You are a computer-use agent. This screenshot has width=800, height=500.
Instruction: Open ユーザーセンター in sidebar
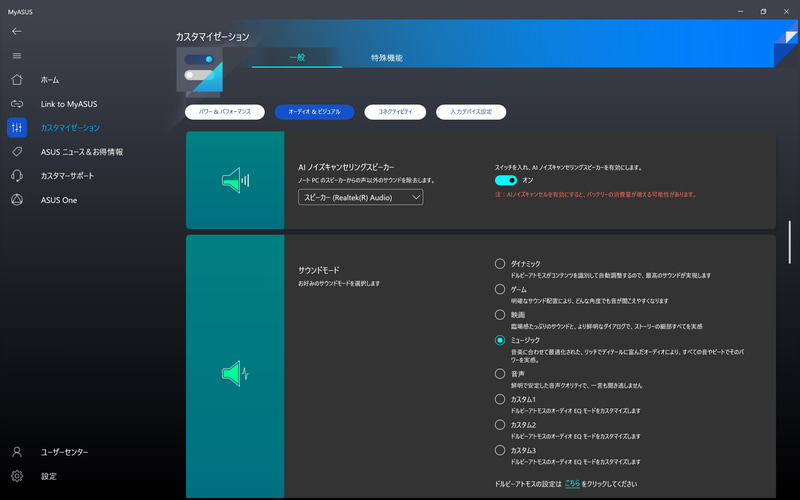[64, 452]
